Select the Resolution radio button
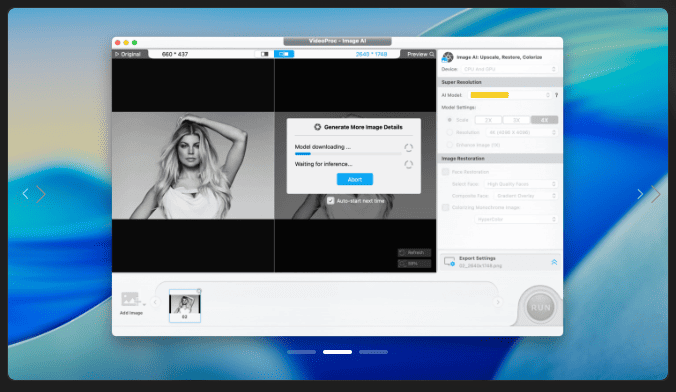The image size is (676, 392). click(449, 132)
